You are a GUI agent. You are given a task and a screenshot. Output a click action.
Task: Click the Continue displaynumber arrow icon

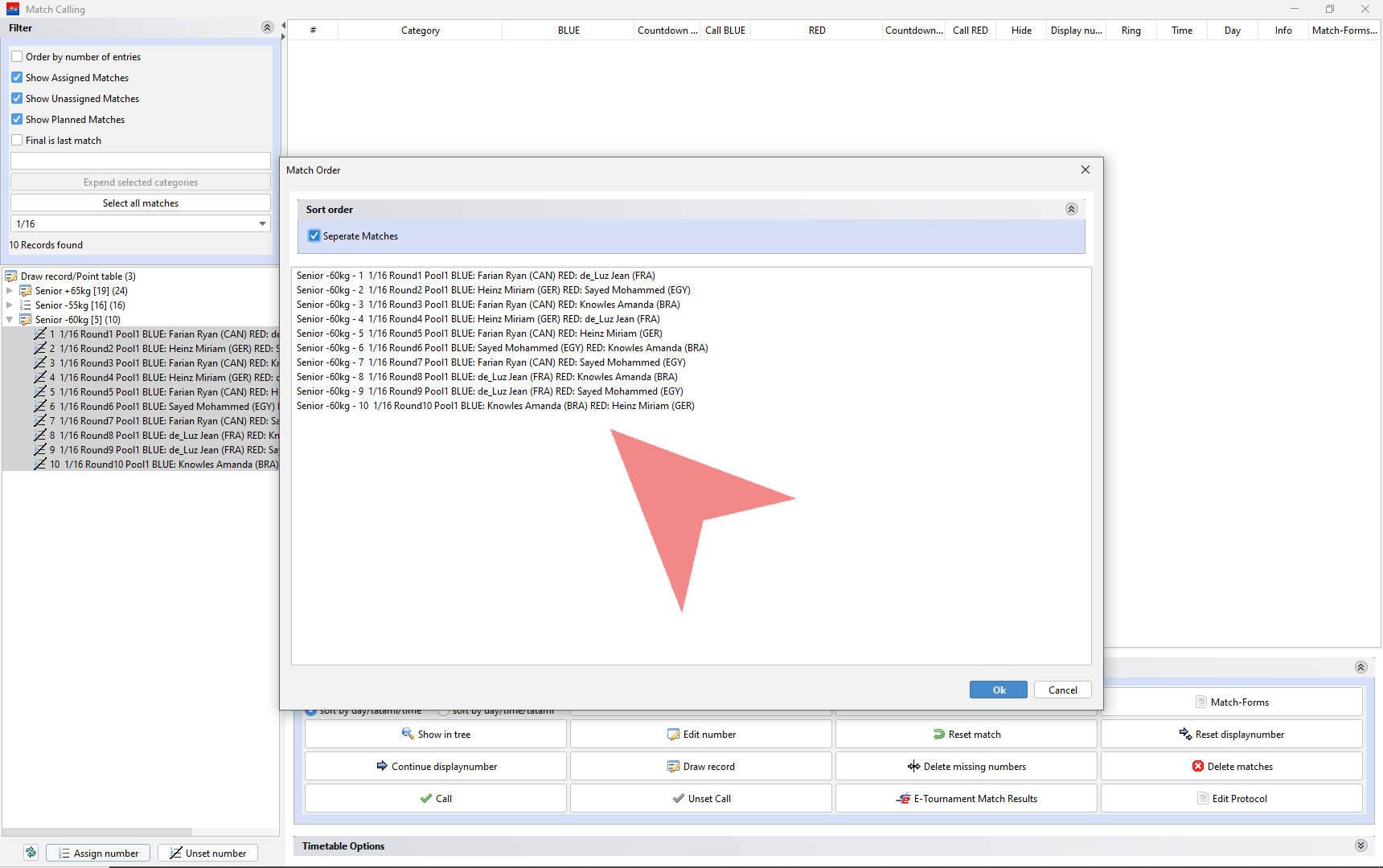point(382,766)
